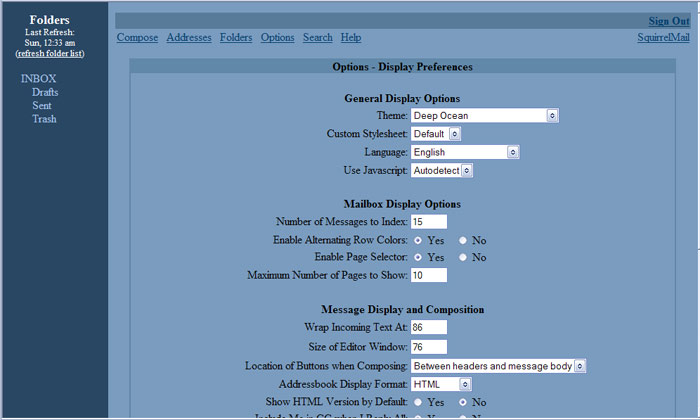Expand Location of Buttons when Composing dropdown
Viewport: 700px width, 420px height.
click(x=498, y=366)
